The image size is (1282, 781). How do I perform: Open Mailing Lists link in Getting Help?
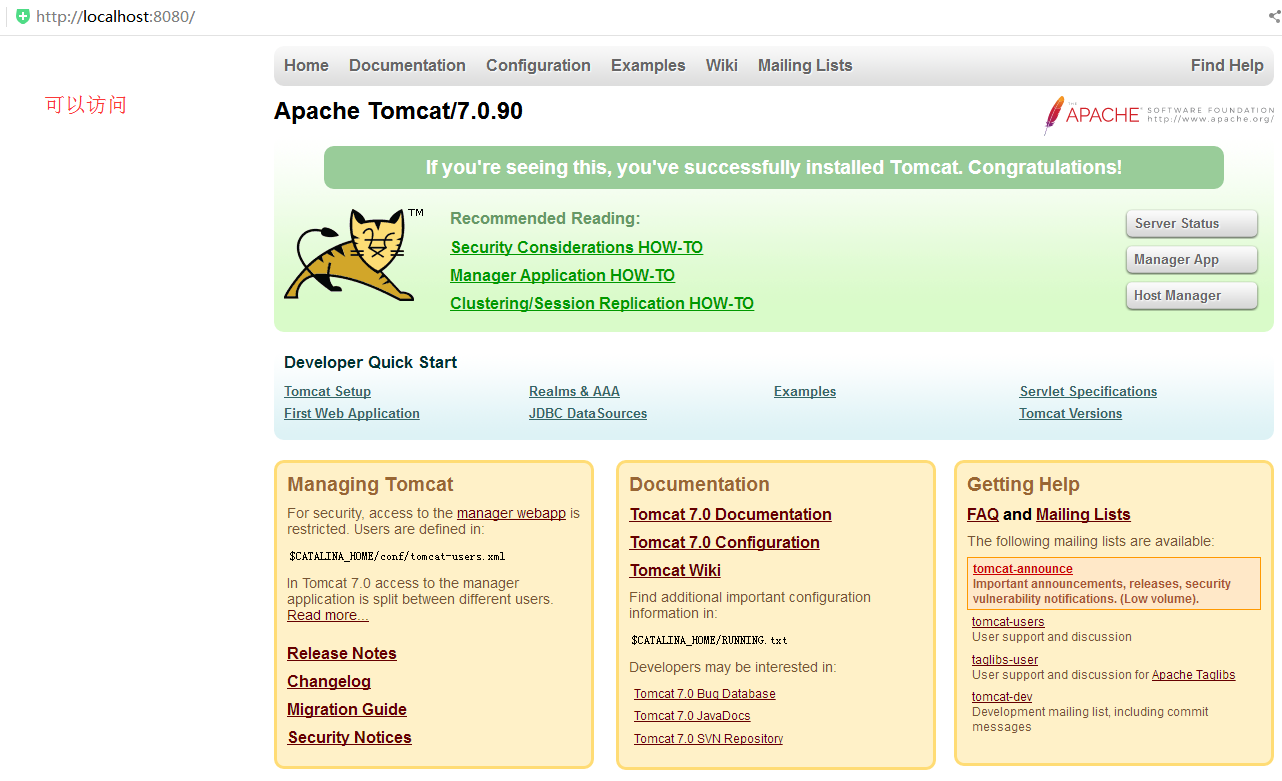[x=1083, y=515]
